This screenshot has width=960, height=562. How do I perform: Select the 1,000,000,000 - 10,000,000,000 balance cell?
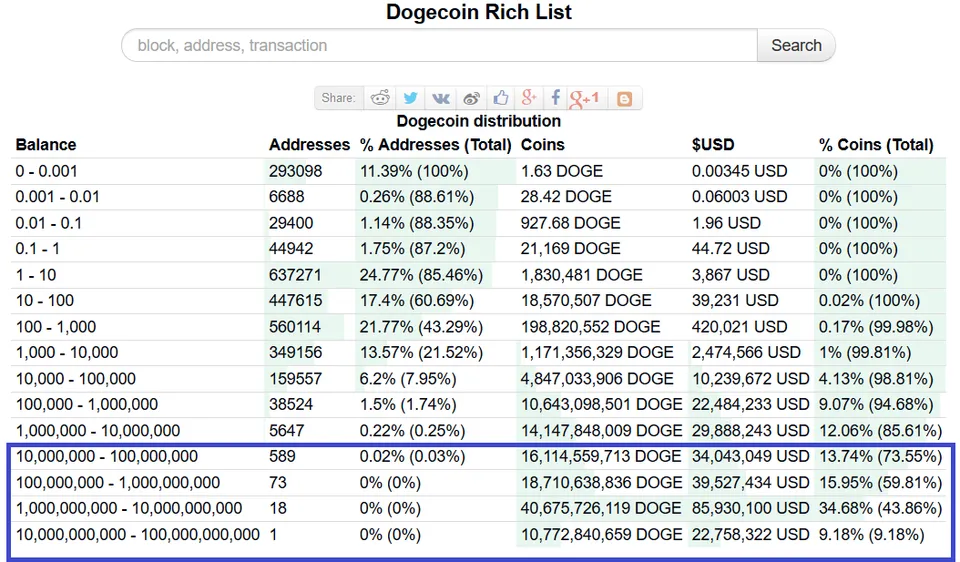click(129, 509)
